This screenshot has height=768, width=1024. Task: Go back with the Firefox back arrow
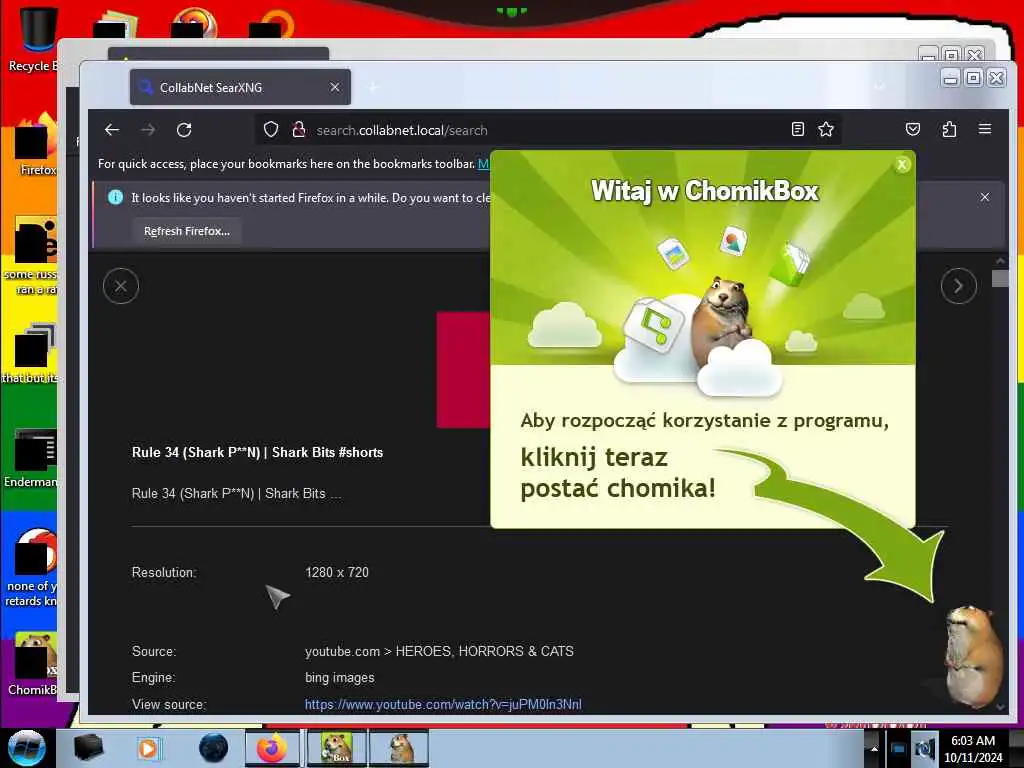tap(112, 130)
